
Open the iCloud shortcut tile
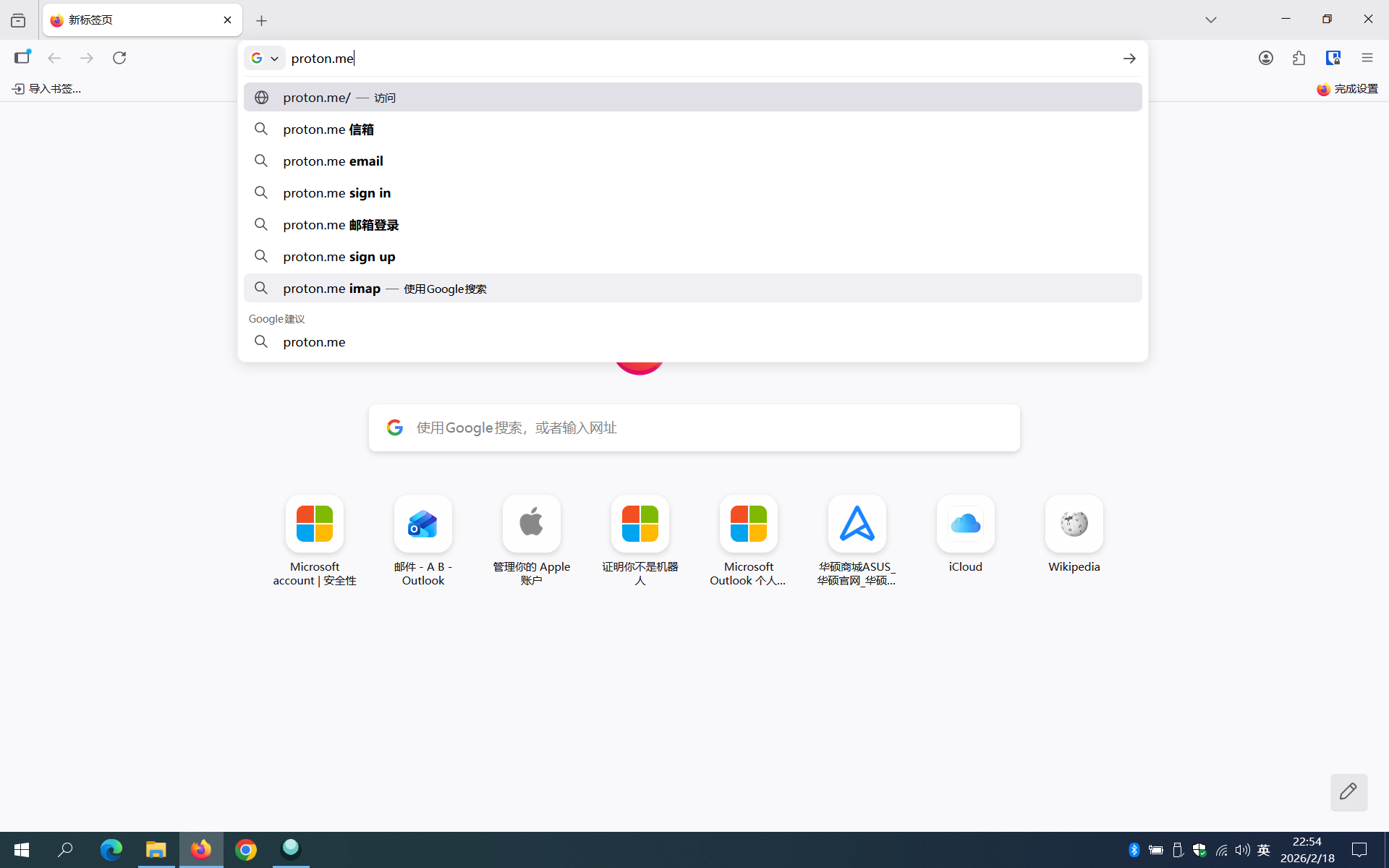tap(965, 524)
